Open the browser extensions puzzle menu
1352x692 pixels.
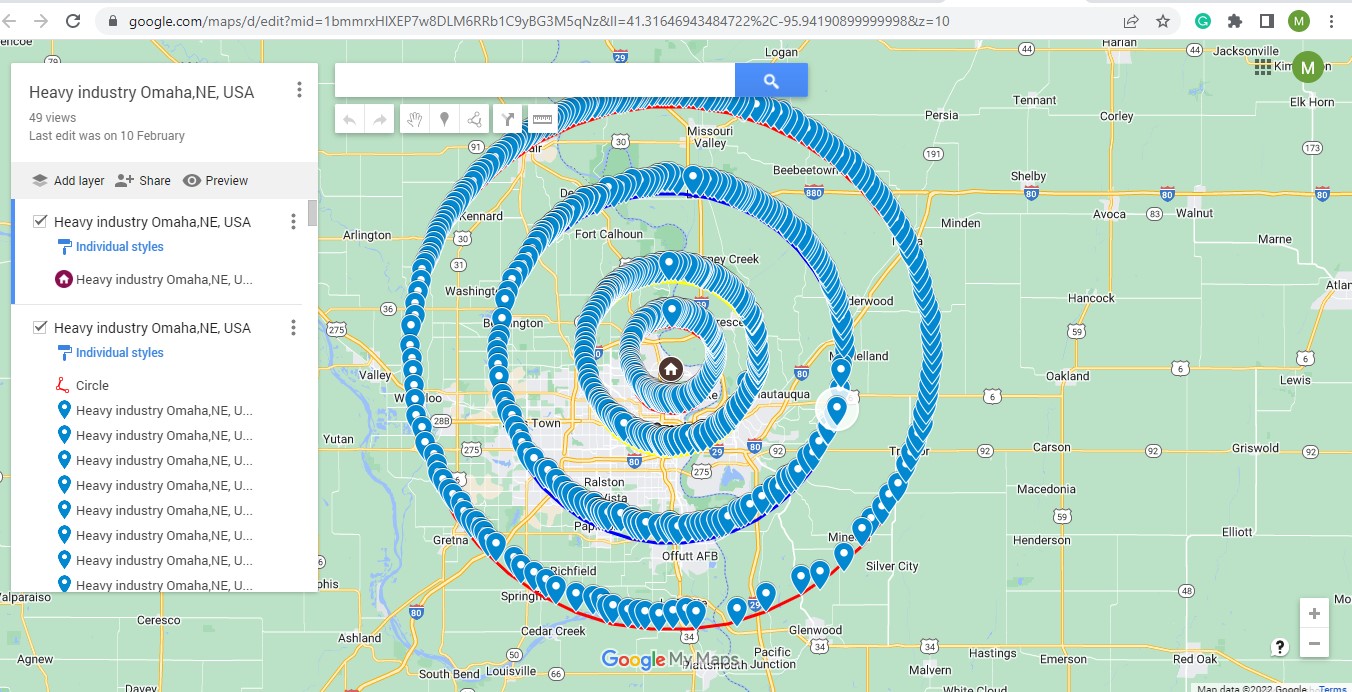point(1235,20)
